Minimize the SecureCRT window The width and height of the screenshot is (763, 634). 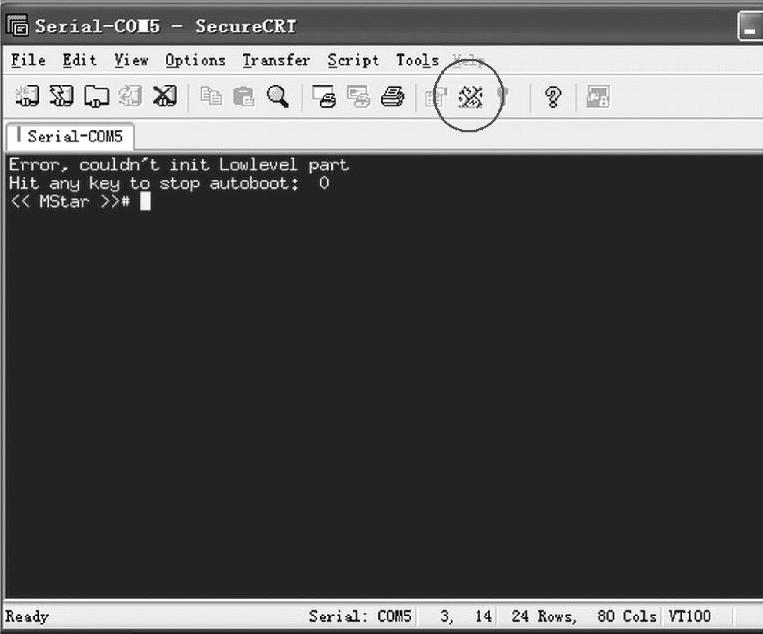pyautogui.click(x=750, y=27)
